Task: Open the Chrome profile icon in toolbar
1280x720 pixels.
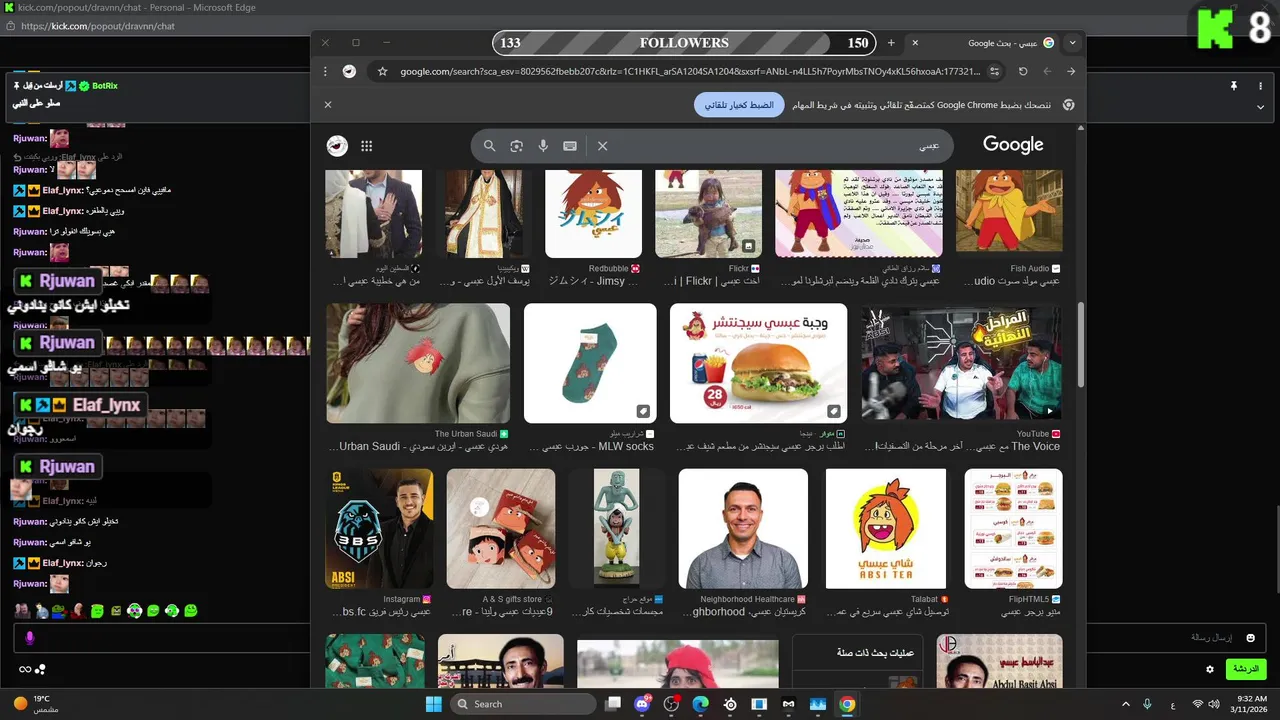Action: tap(349, 72)
